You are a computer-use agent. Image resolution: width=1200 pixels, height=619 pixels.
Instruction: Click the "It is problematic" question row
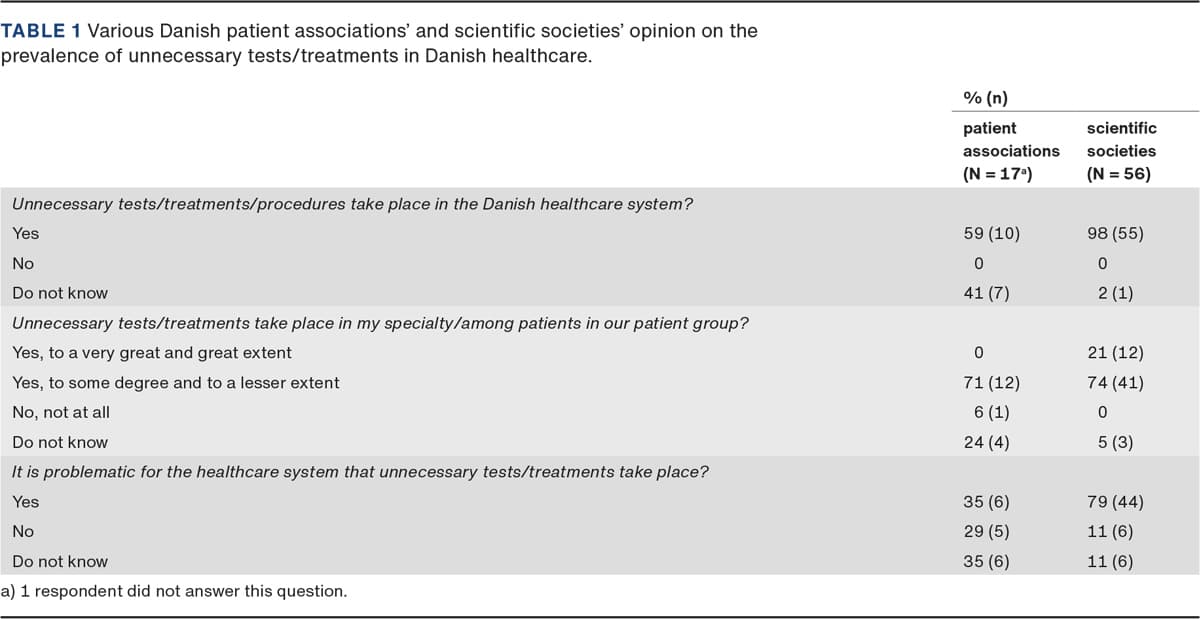click(x=360, y=472)
